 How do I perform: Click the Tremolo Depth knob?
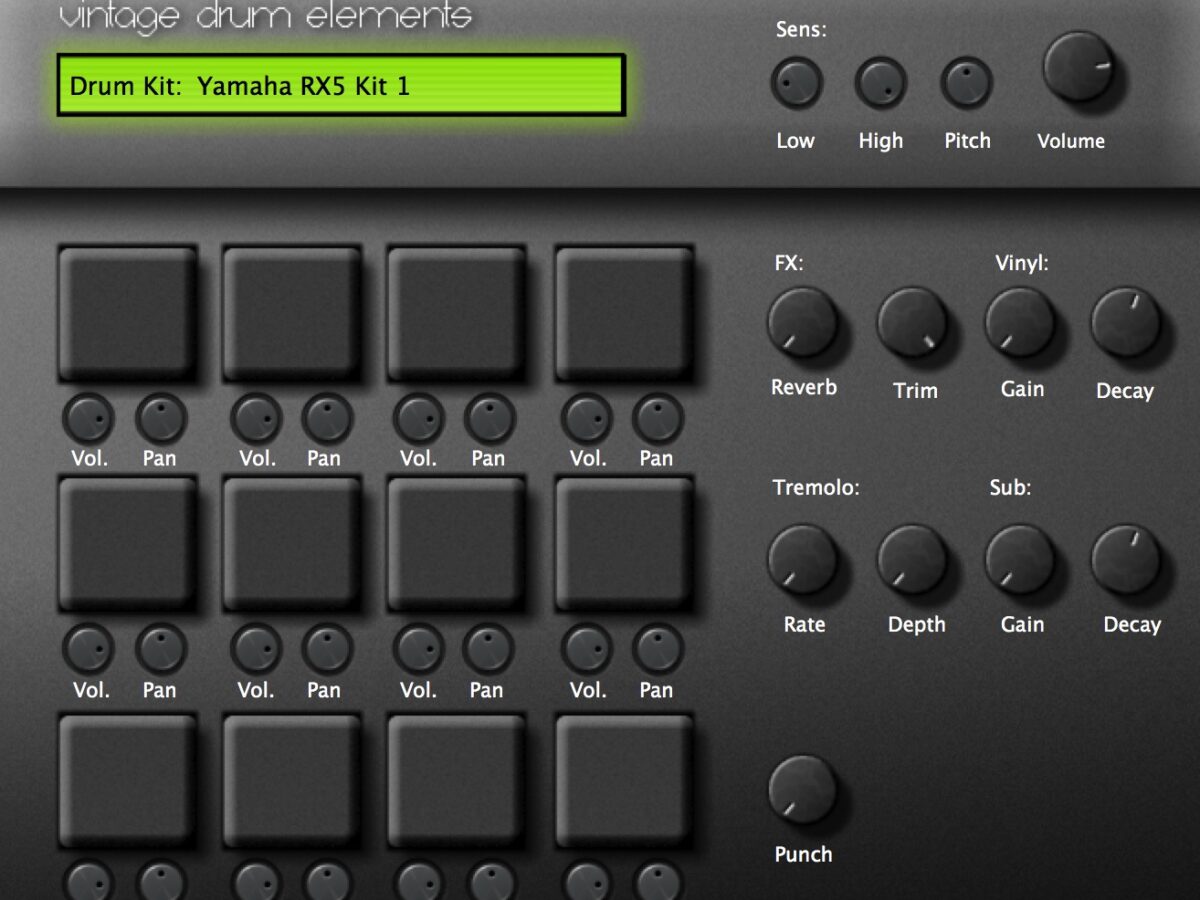point(912,559)
